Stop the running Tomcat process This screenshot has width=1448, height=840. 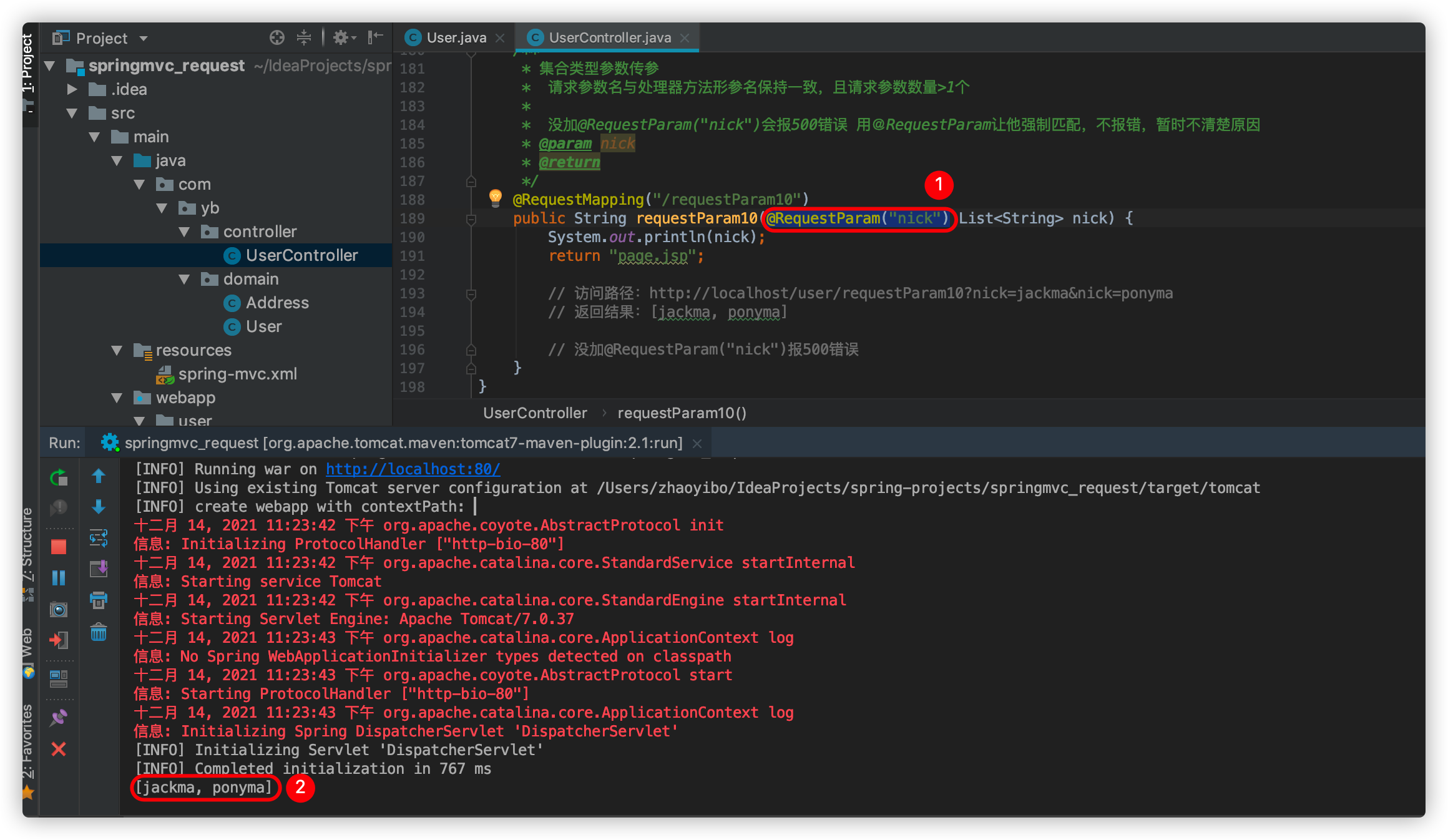click(59, 547)
